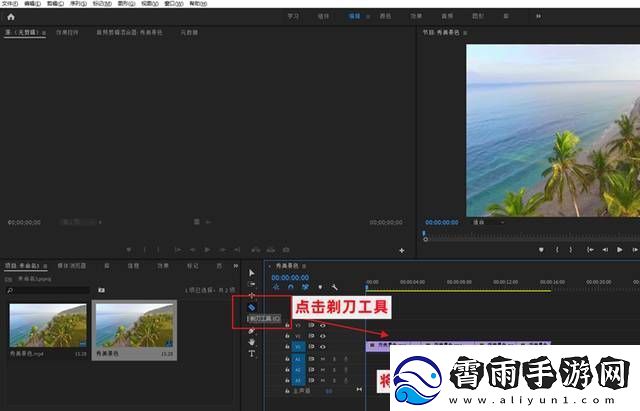Select the Hand tool
640x411 pixels.
251,342
